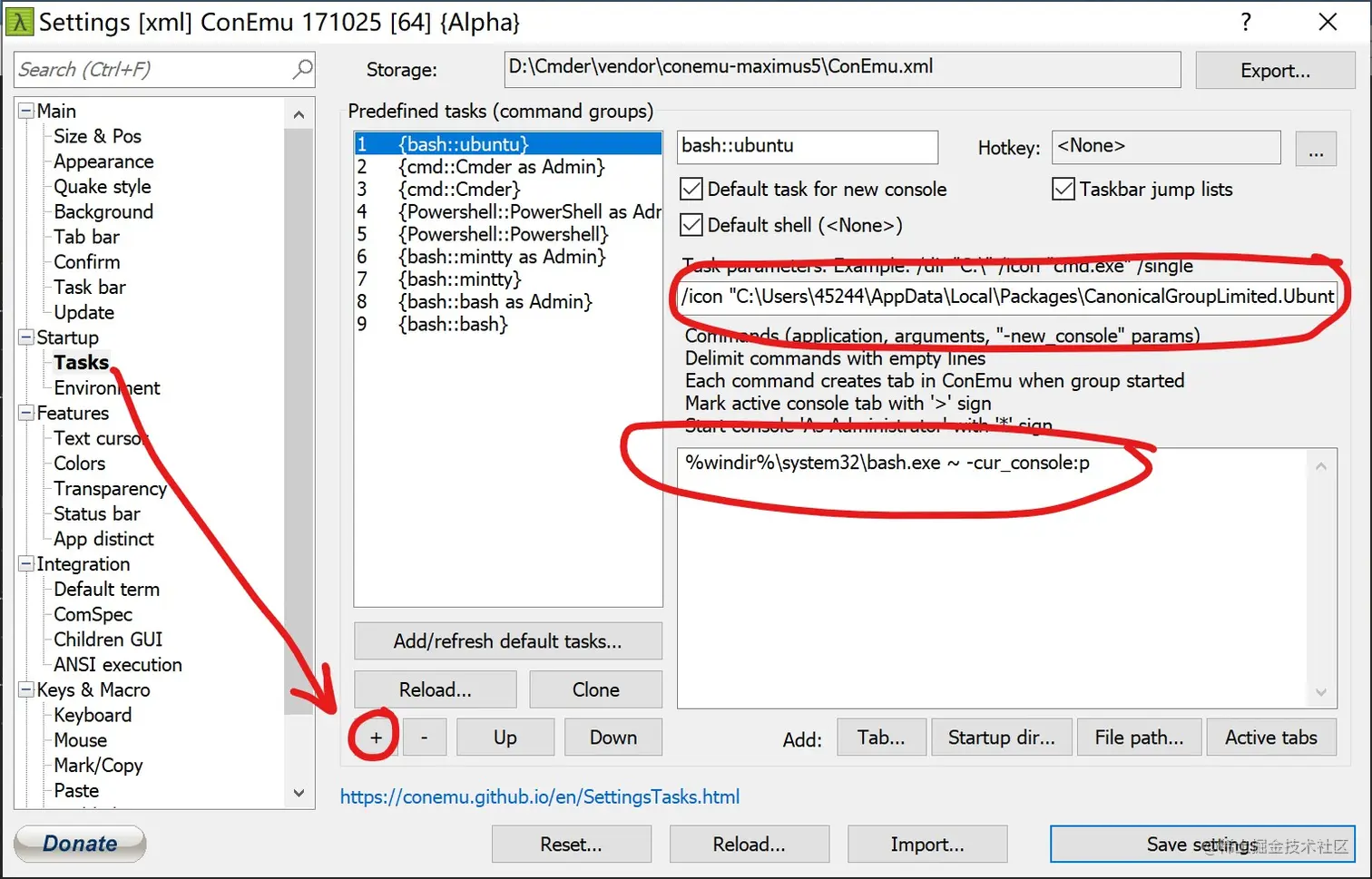The image size is (1372, 879).
Task: Open Task bar settings page
Action: click(x=89, y=288)
